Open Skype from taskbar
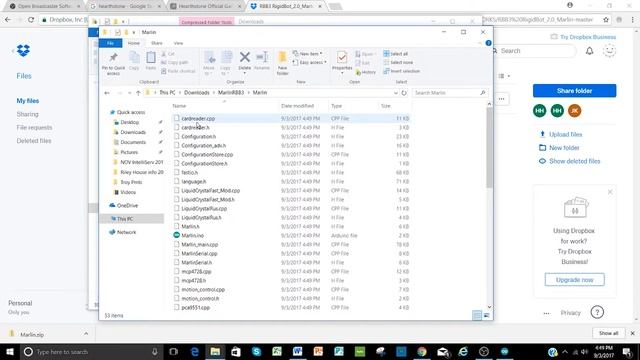This screenshot has height=360, width=640. point(256,351)
